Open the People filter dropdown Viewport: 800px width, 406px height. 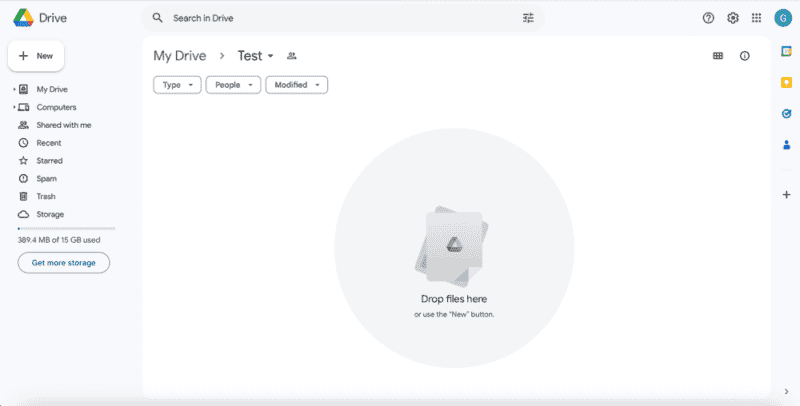pos(233,85)
